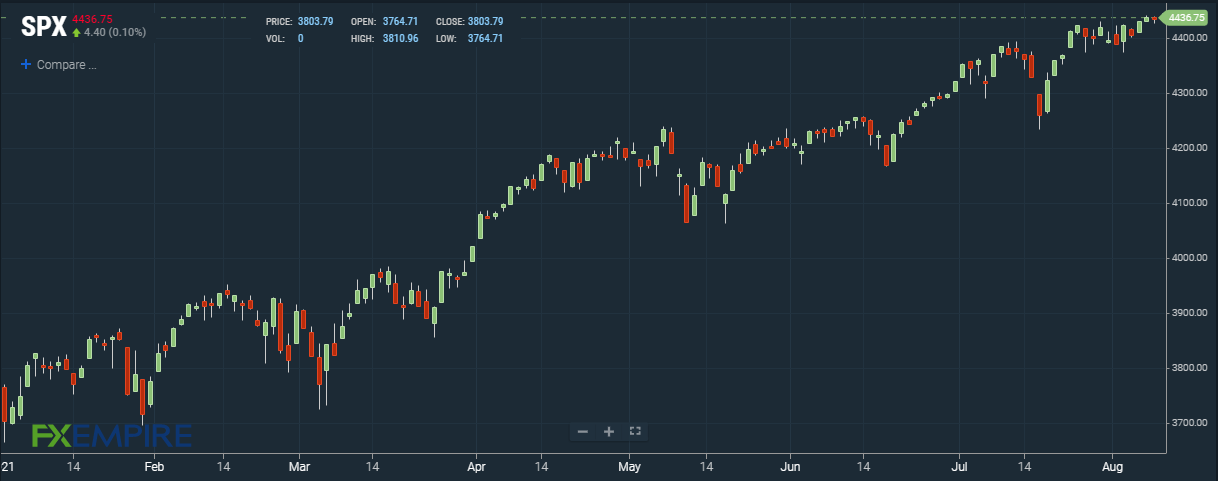Zoom out the chart with minus icon
The height and width of the screenshot is (481, 1218).
583,432
